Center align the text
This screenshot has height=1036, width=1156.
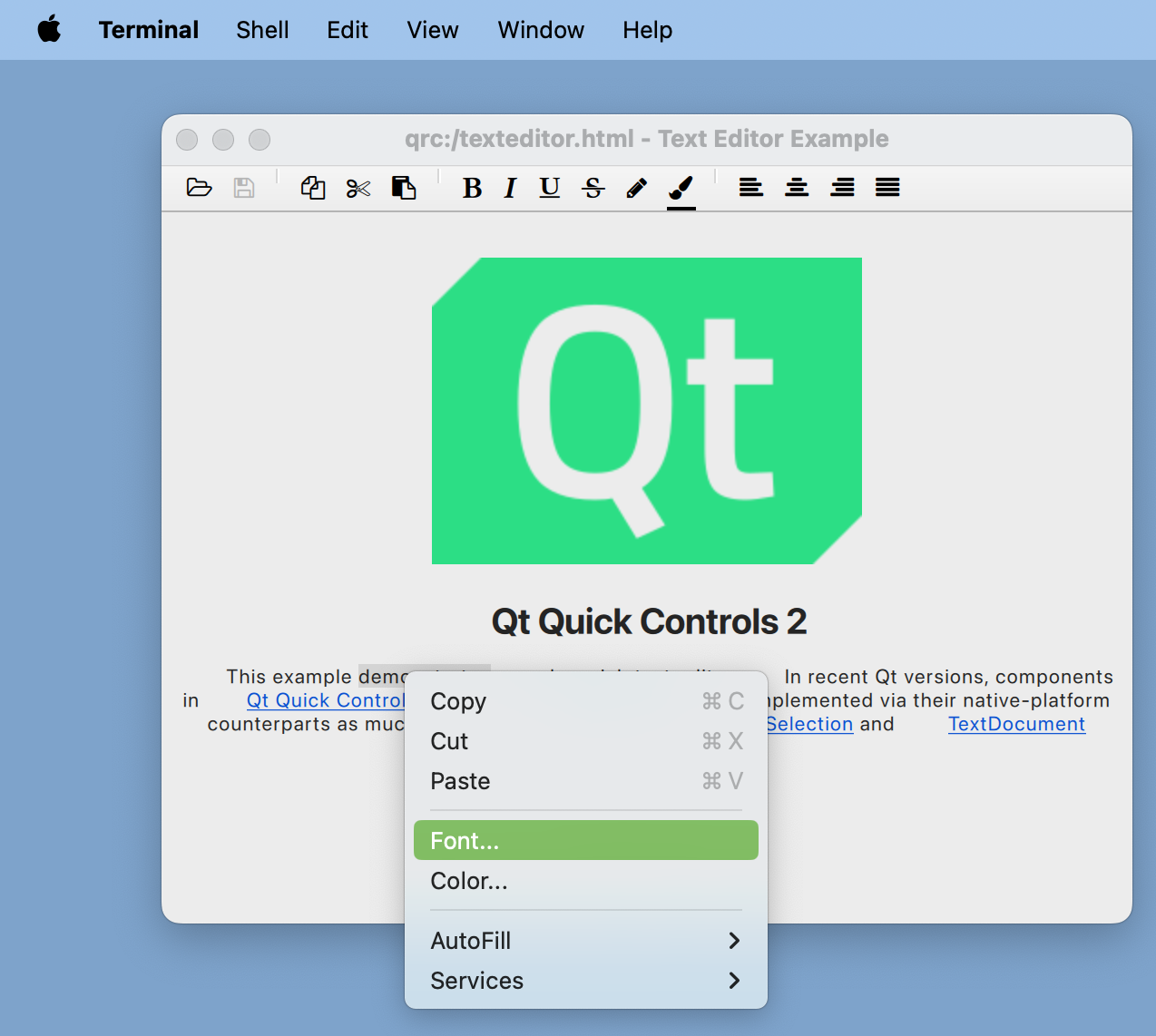797,188
